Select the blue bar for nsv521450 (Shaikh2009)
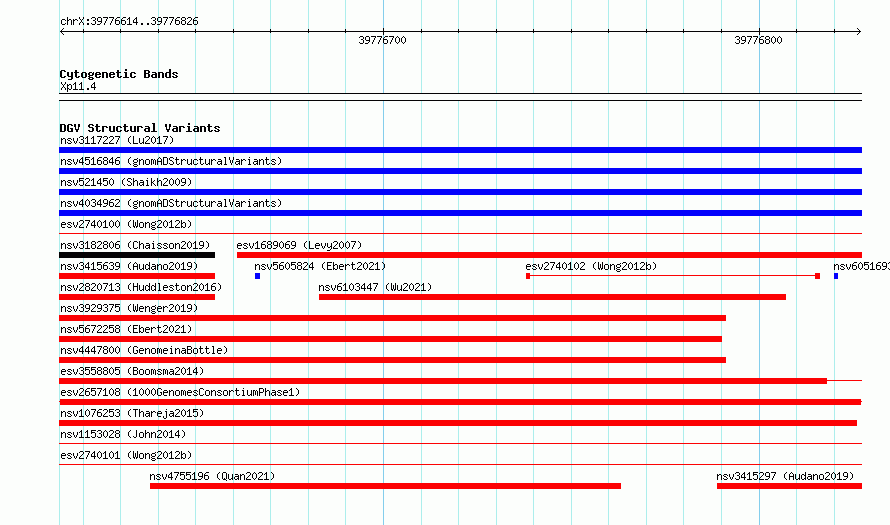890x525 pixels. 460,192
